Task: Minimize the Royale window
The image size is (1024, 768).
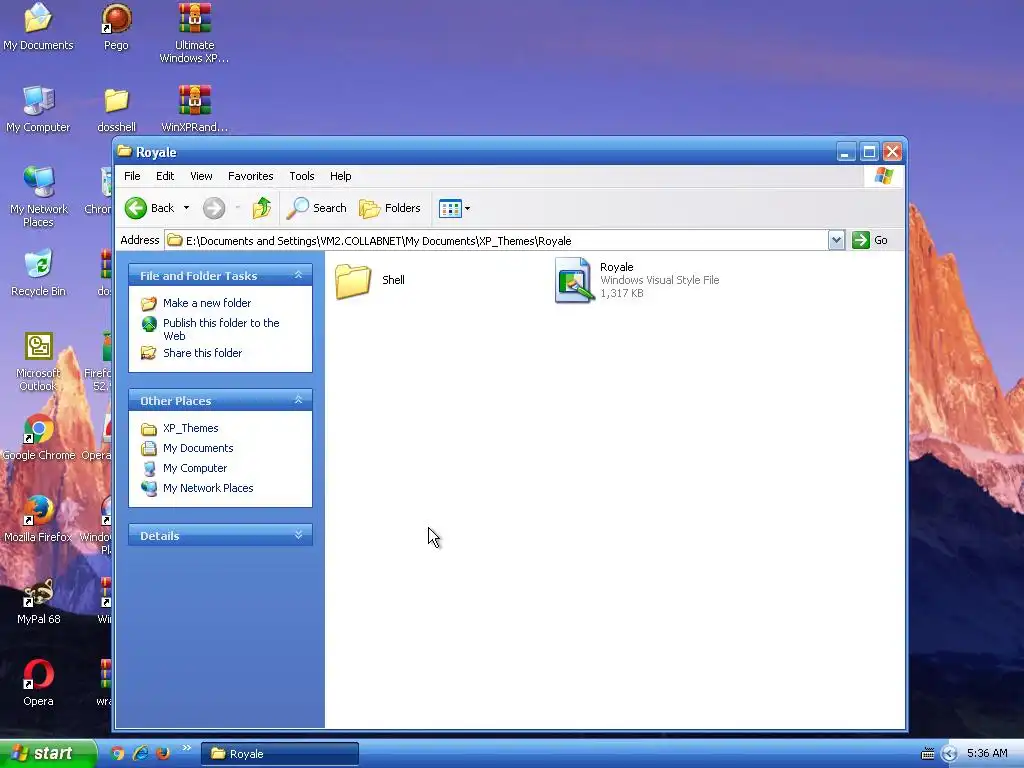Action: click(846, 152)
